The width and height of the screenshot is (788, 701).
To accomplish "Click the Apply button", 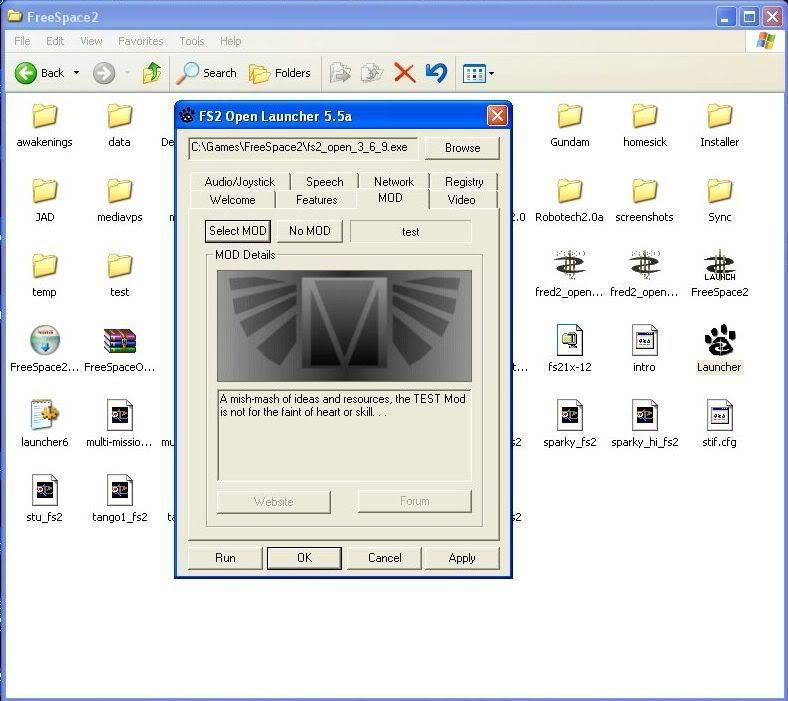I will tap(462, 558).
